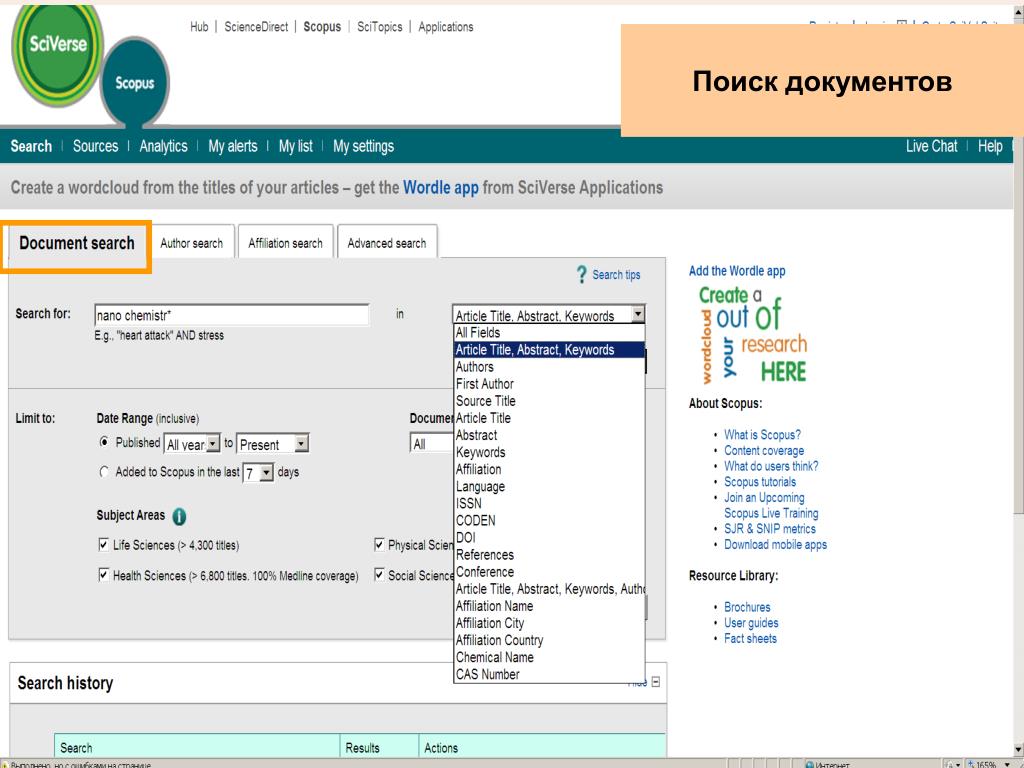
Task: Open My alerts in the navigation bar
Action: [232, 146]
